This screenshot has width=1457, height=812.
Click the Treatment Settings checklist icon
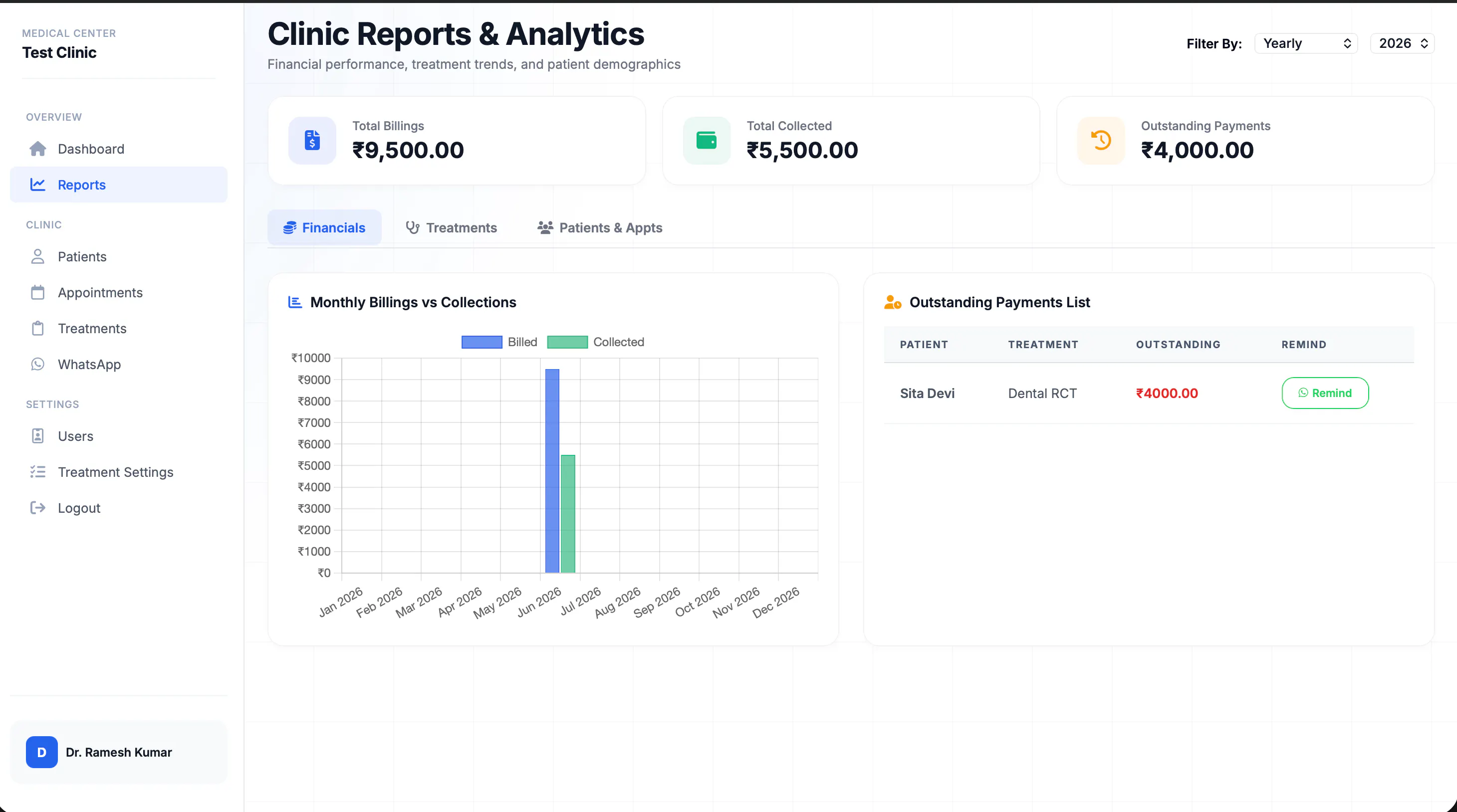click(x=38, y=472)
